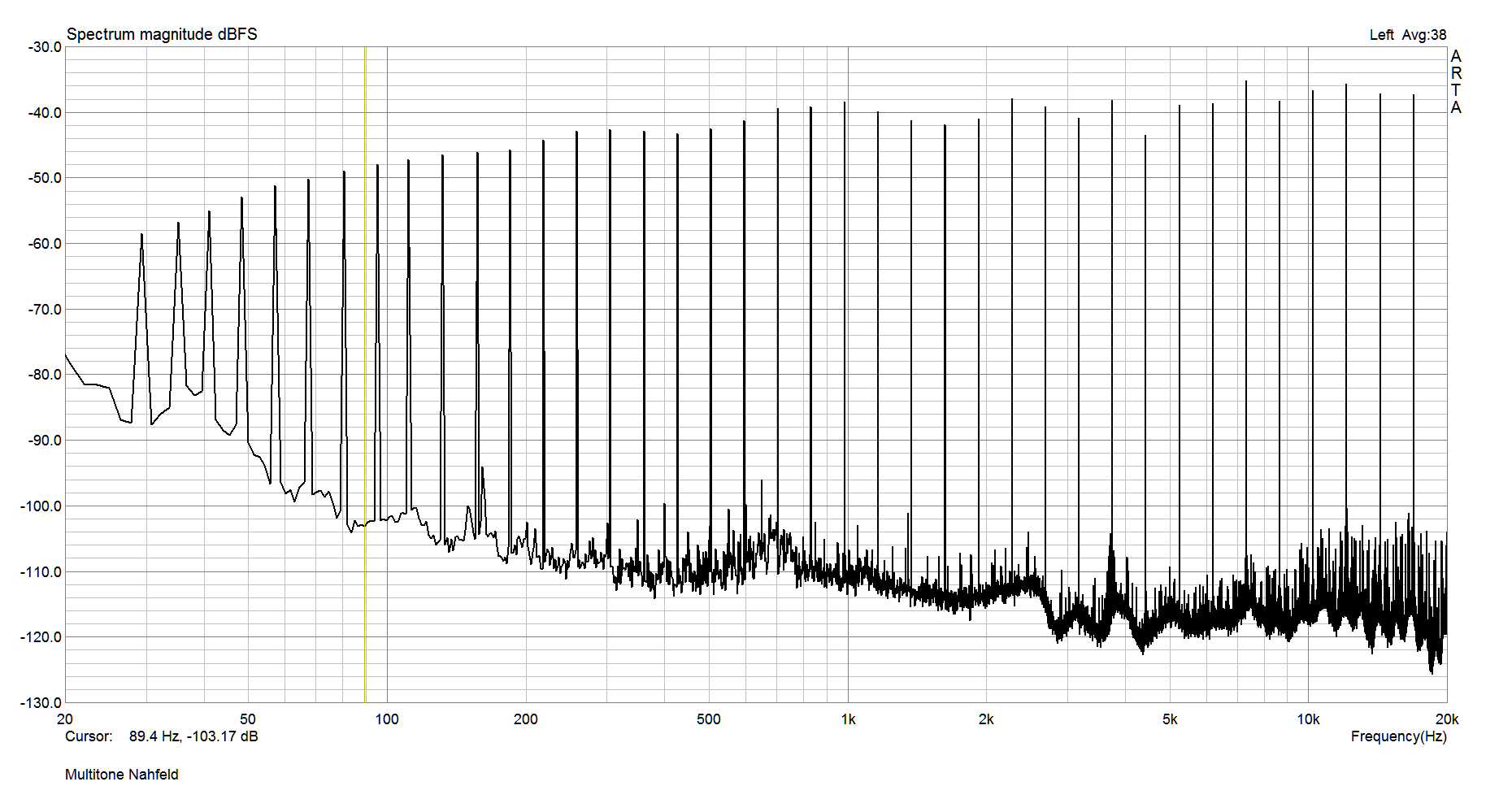Screen dimensions: 1512x786
Task: Click the 2k frequency axis label
Action: pos(986,719)
